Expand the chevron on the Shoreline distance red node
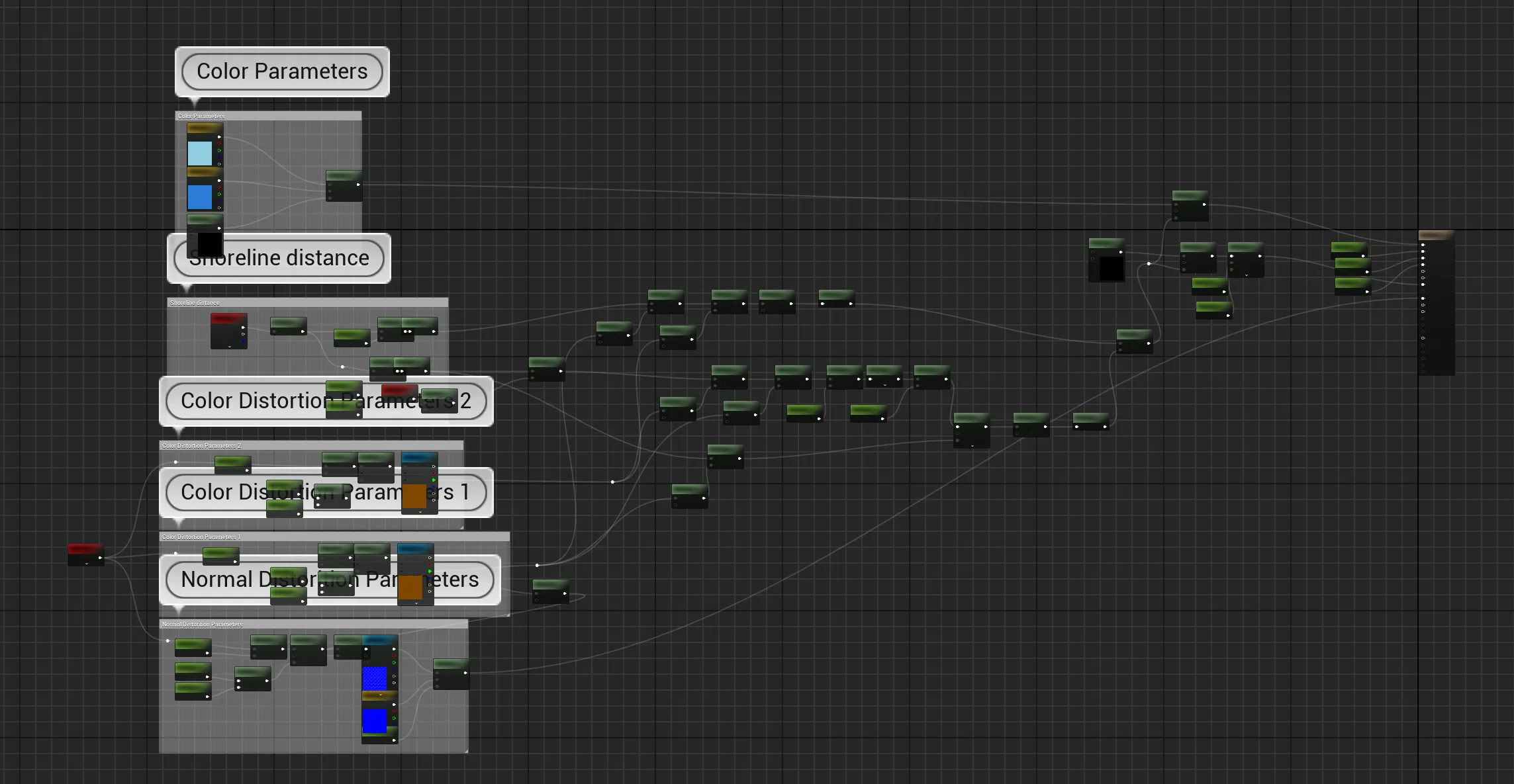Viewport: 1514px width, 784px height. pos(230,346)
